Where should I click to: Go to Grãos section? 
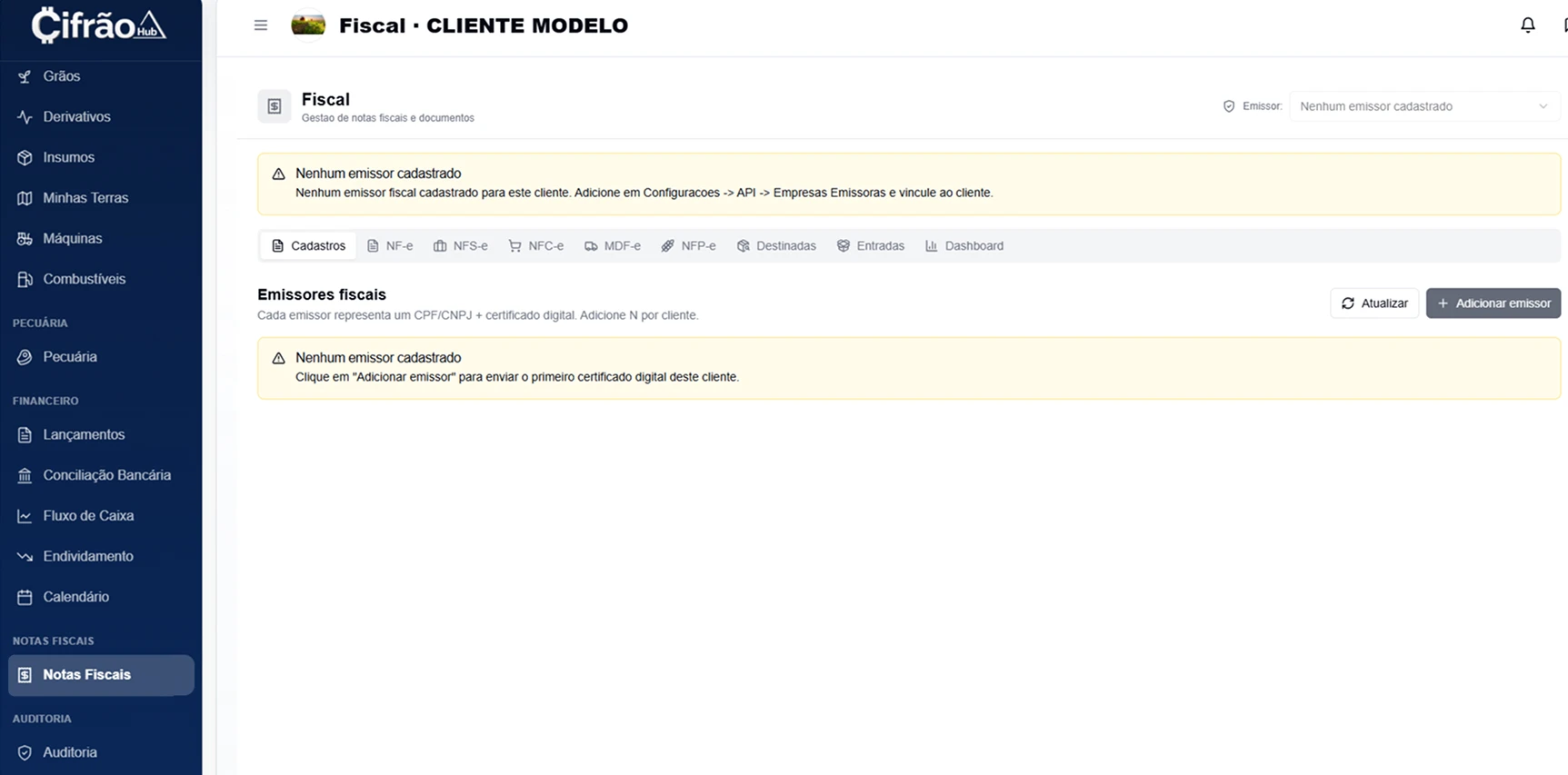101,76
